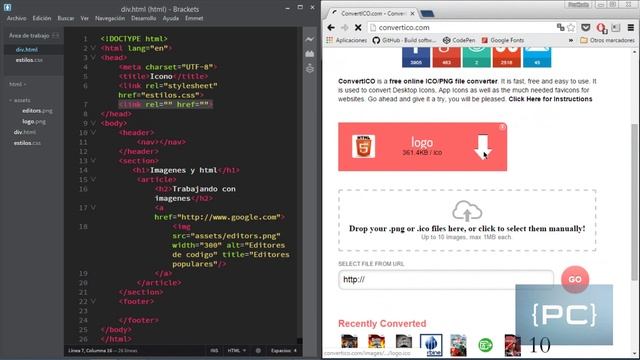Open the html project dropdown in Brackets sidebar
This screenshot has width=640, height=360.
point(18,84)
